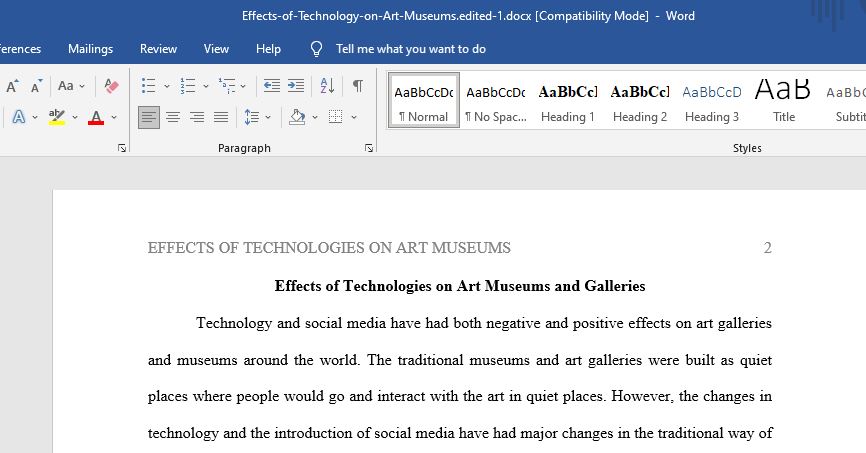Increase font size with Grow Font icon

click(x=12, y=86)
